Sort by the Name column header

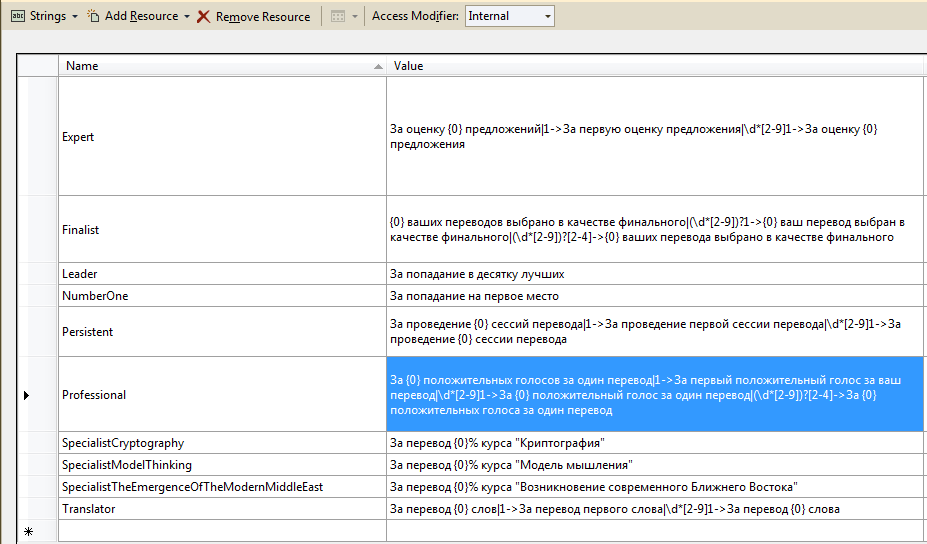coord(222,66)
